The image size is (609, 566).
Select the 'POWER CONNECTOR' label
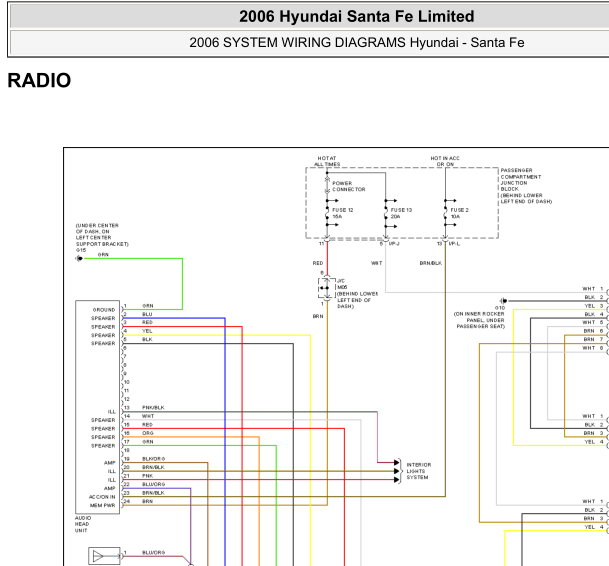pyautogui.click(x=348, y=186)
